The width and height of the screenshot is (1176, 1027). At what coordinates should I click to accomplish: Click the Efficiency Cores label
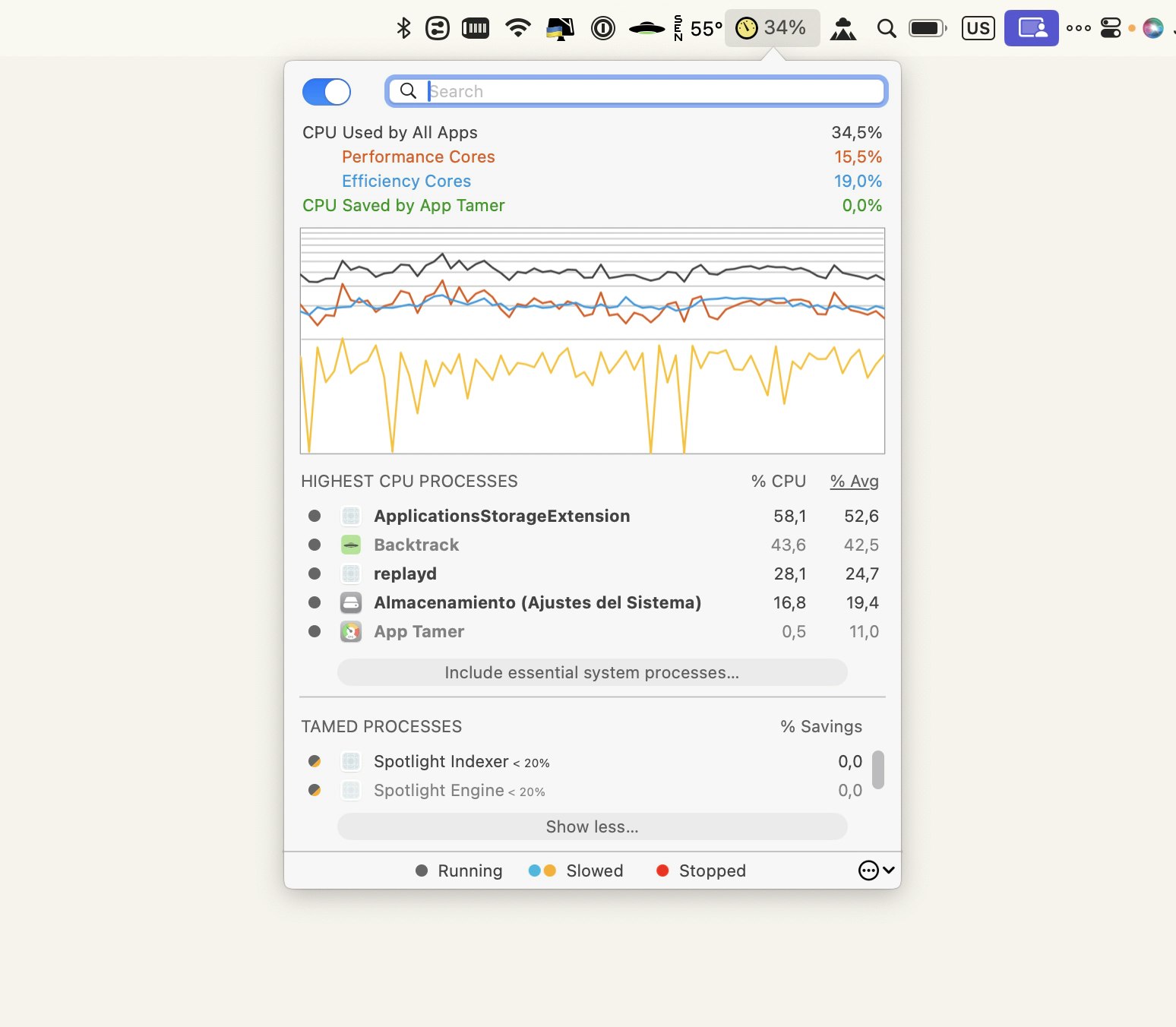(406, 182)
